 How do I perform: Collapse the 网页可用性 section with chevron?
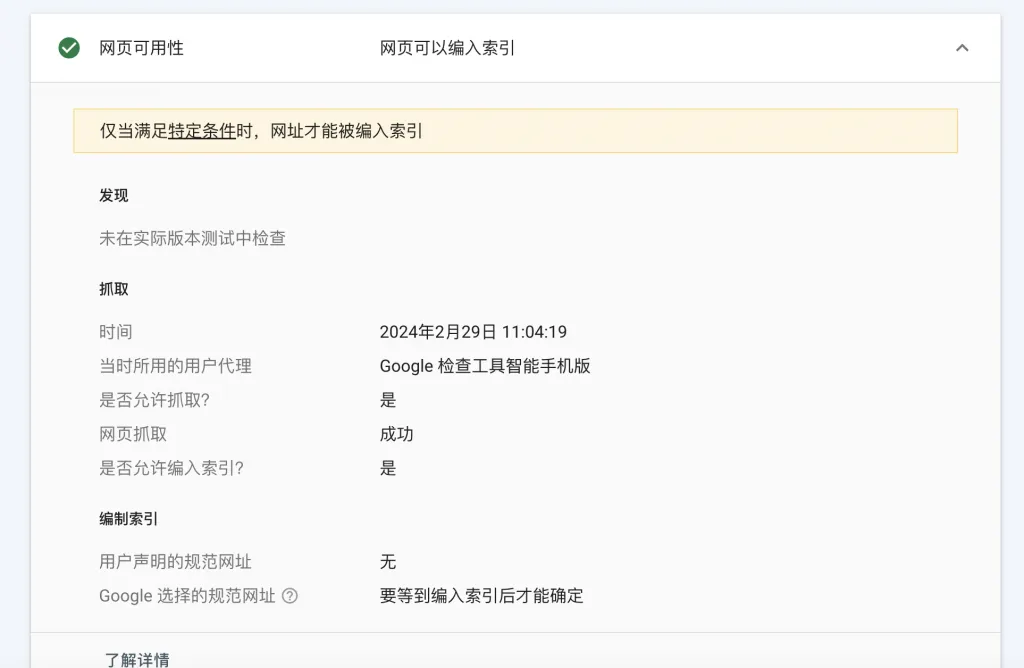(x=962, y=48)
